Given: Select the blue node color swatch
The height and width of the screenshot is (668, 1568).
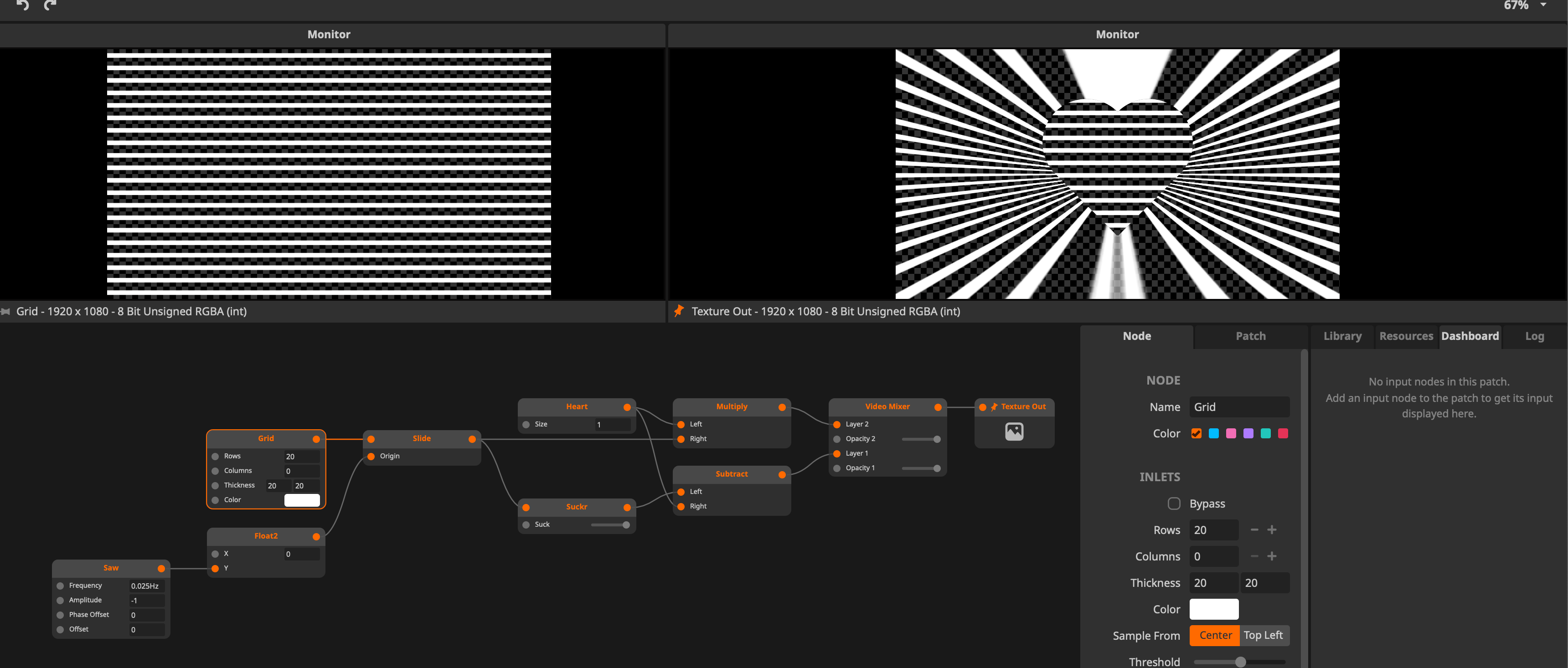Looking at the screenshot, I should coord(1213,433).
